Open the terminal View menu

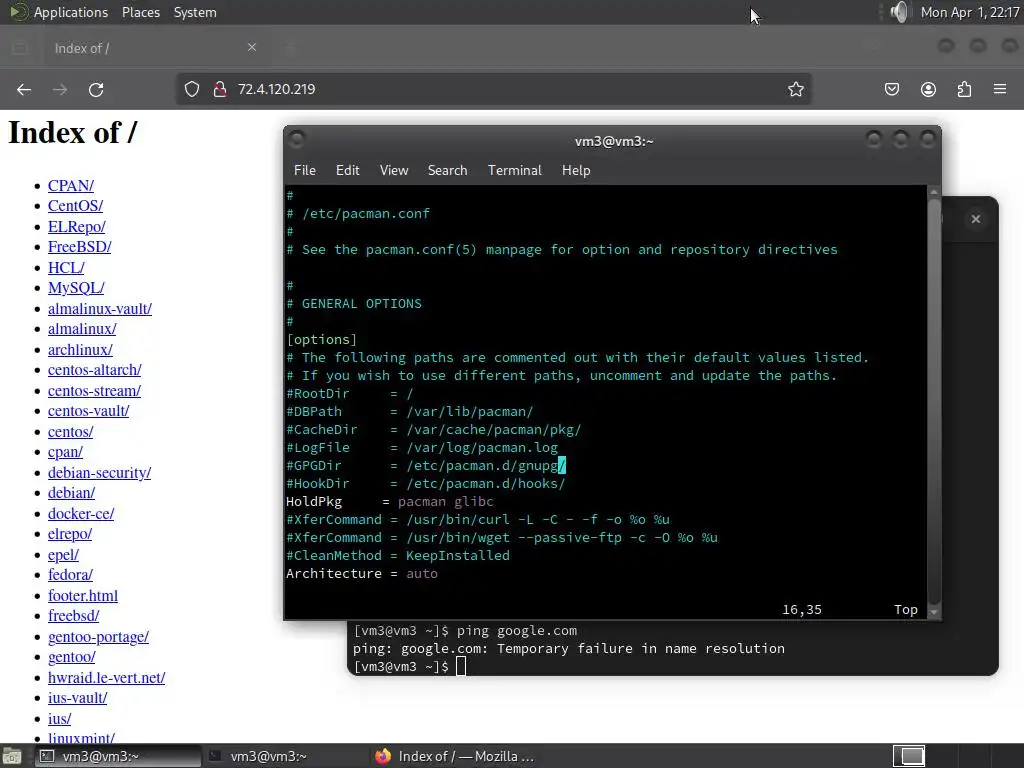coord(394,170)
